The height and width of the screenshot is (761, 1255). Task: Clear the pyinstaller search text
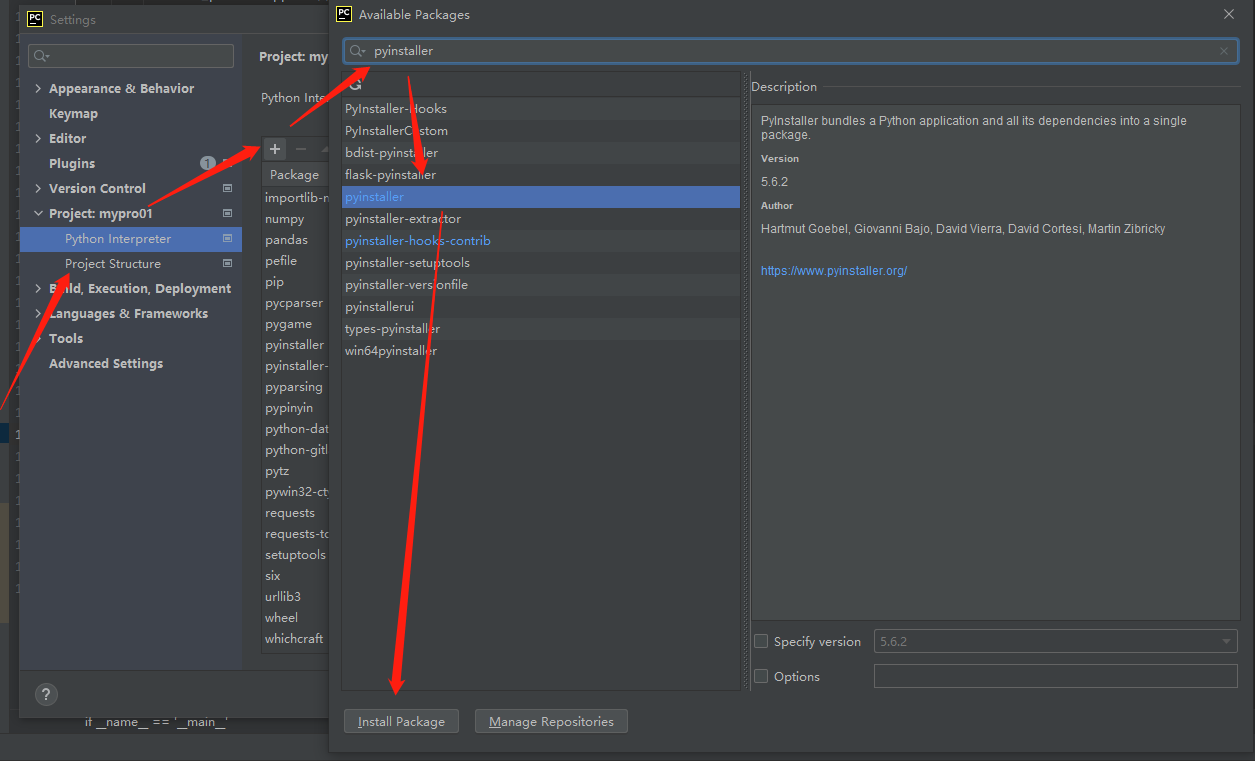pyautogui.click(x=1224, y=51)
